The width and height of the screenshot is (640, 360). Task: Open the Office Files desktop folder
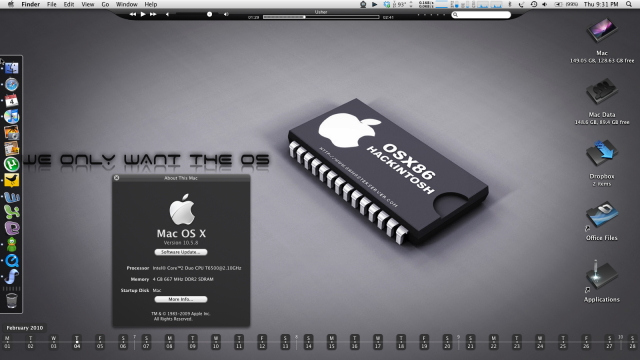click(602, 215)
